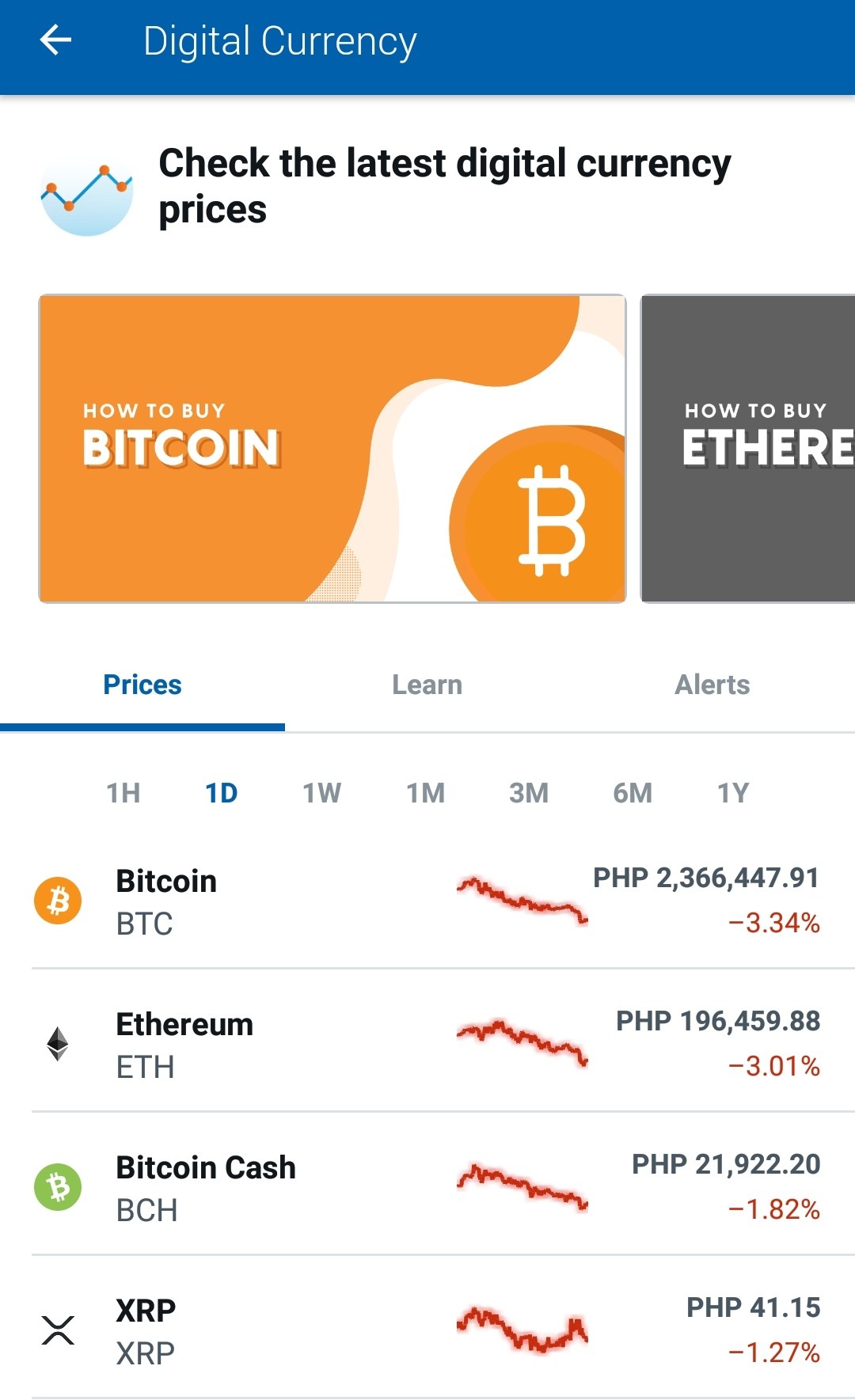855x1400 pixels.
Task: Switch to the Learn tab
Action: (427, 685)
